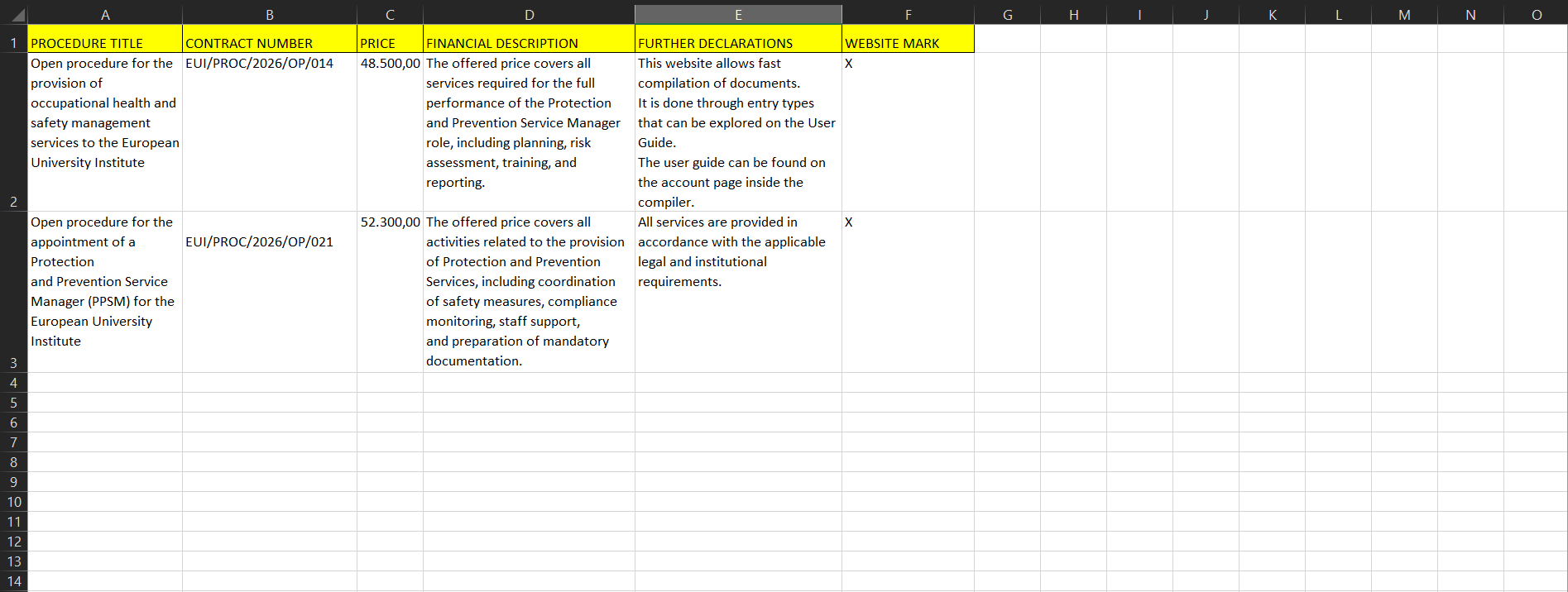This screenshot has height=592, width=1568.
Task: Select column A header
Action: [105, 15]
